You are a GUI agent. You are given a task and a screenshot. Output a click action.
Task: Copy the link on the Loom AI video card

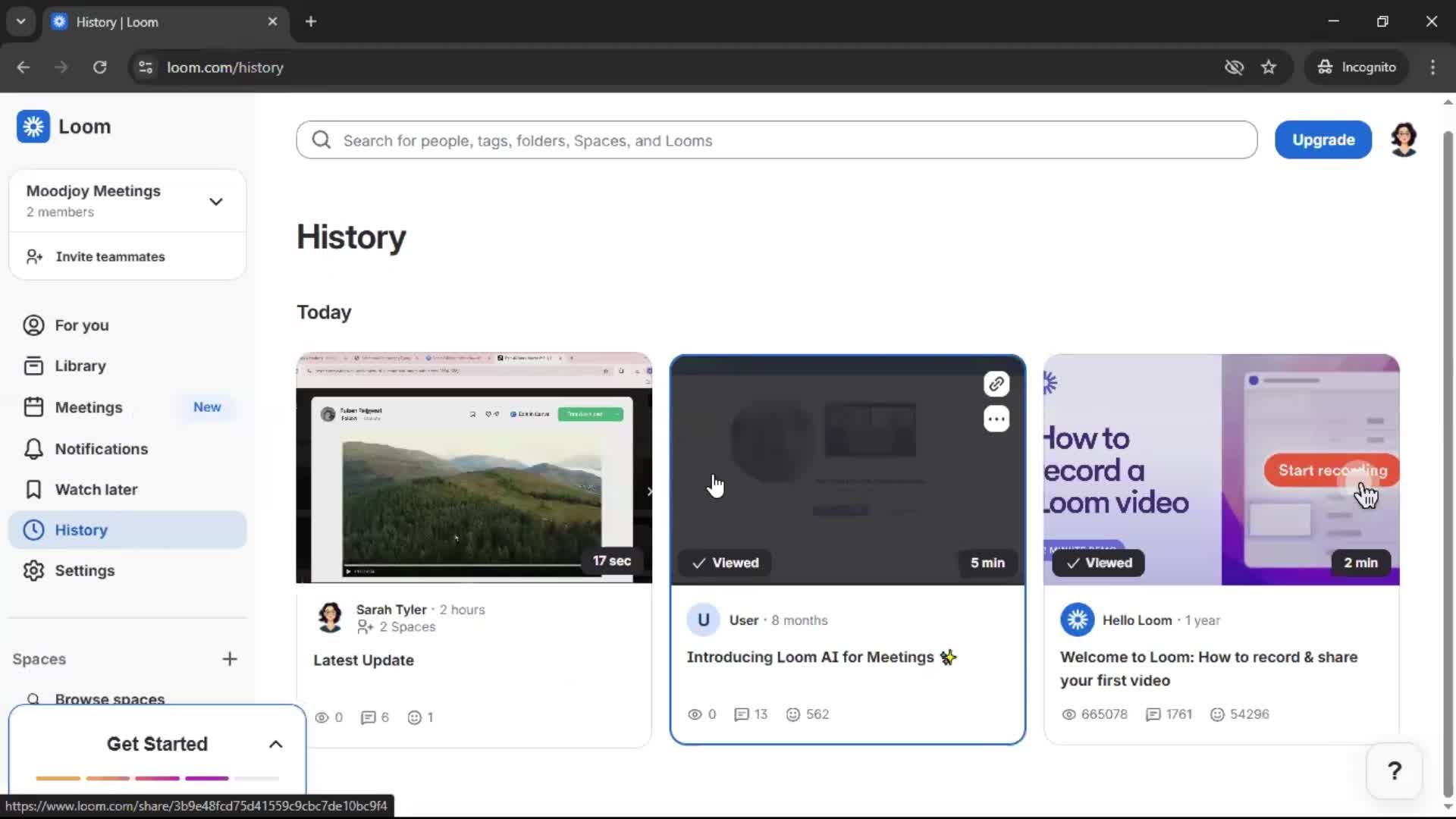pyautogui.click(x=996, y=384)
